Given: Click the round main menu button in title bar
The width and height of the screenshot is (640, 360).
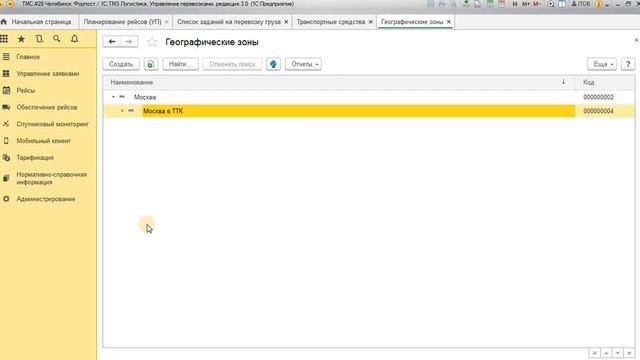Looking at the screenshot, I should [x=9, y=4].
